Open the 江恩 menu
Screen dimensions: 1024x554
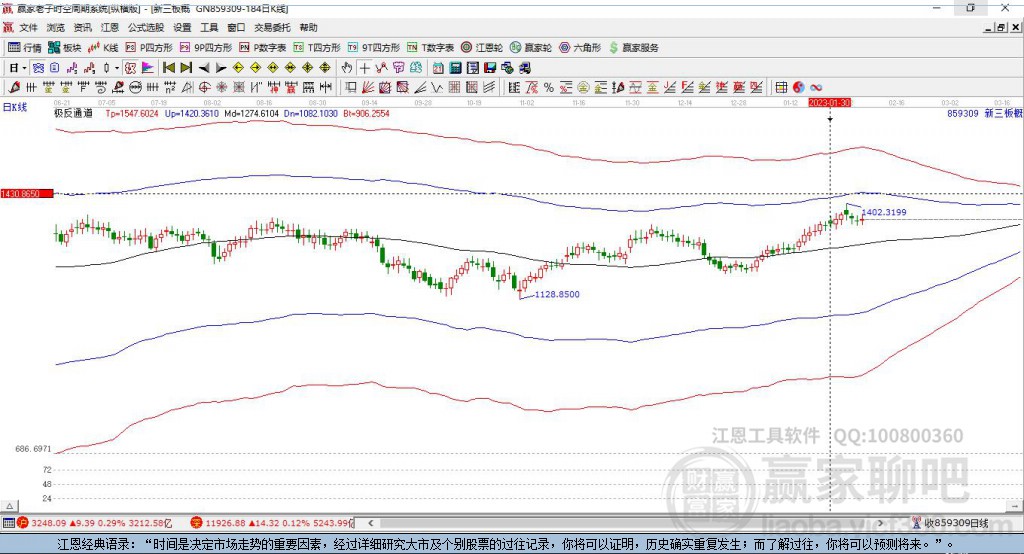[x=110, y=27]
